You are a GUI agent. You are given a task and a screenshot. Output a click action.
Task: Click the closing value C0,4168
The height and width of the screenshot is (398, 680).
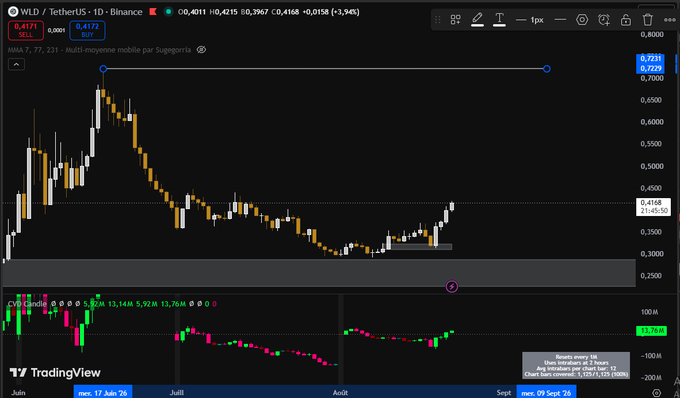pos(285,12)
